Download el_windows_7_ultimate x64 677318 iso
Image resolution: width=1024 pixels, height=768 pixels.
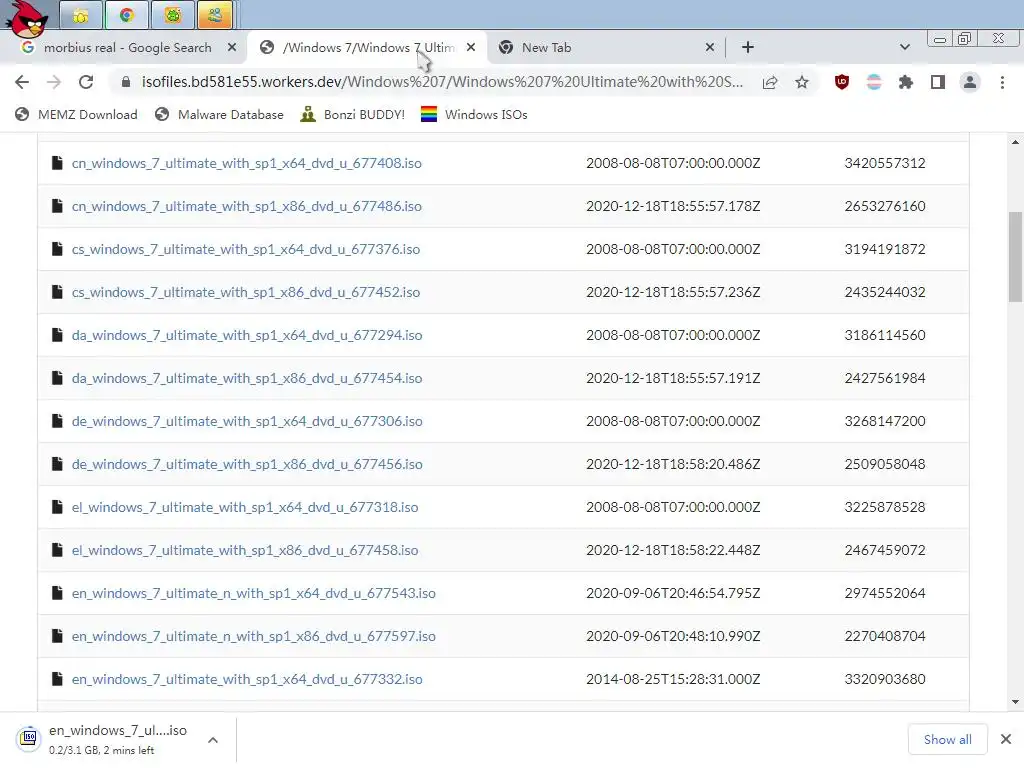click(x=245, y=507)
